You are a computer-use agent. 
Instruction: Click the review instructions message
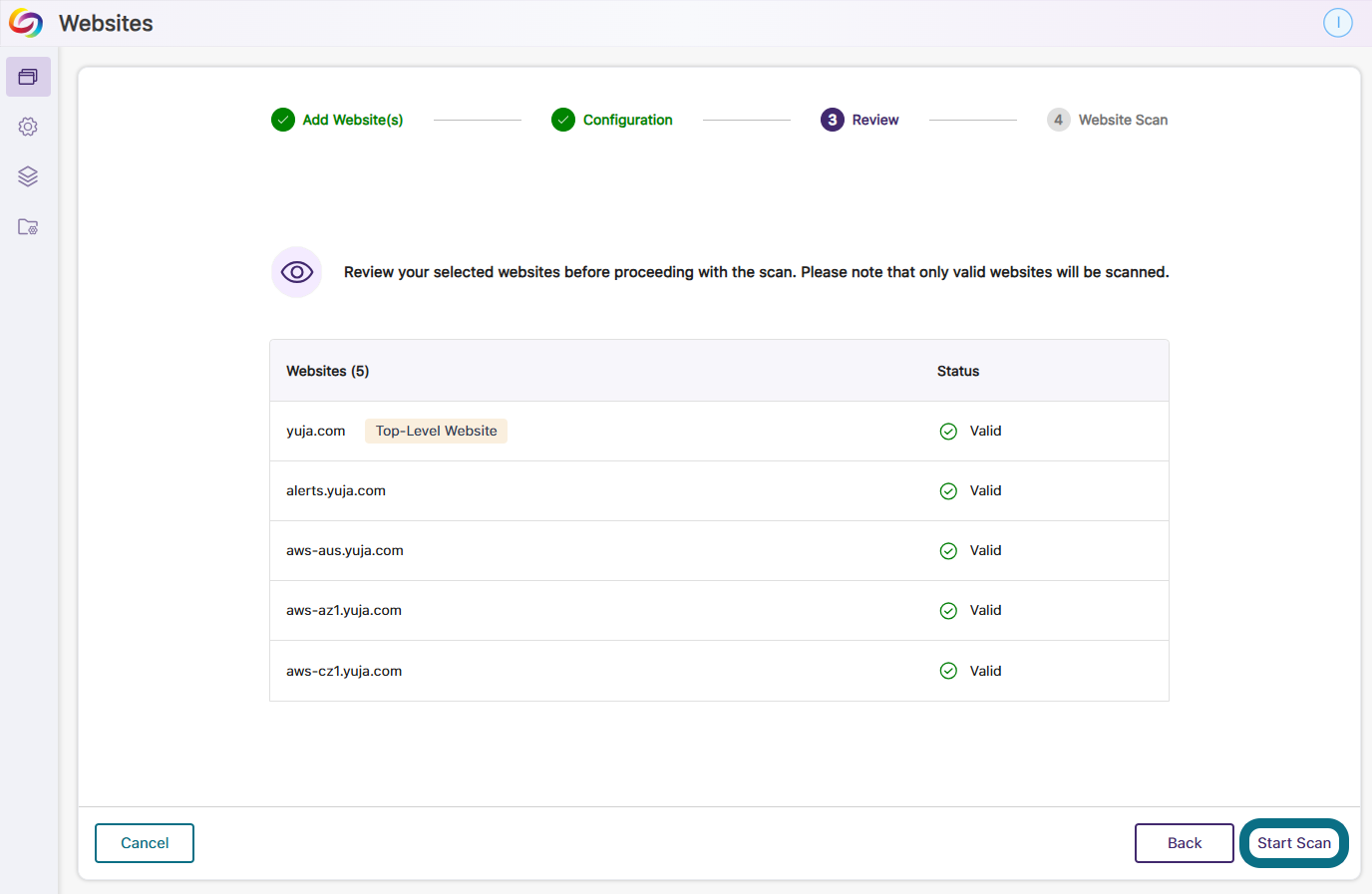click(x=757, y=272)
